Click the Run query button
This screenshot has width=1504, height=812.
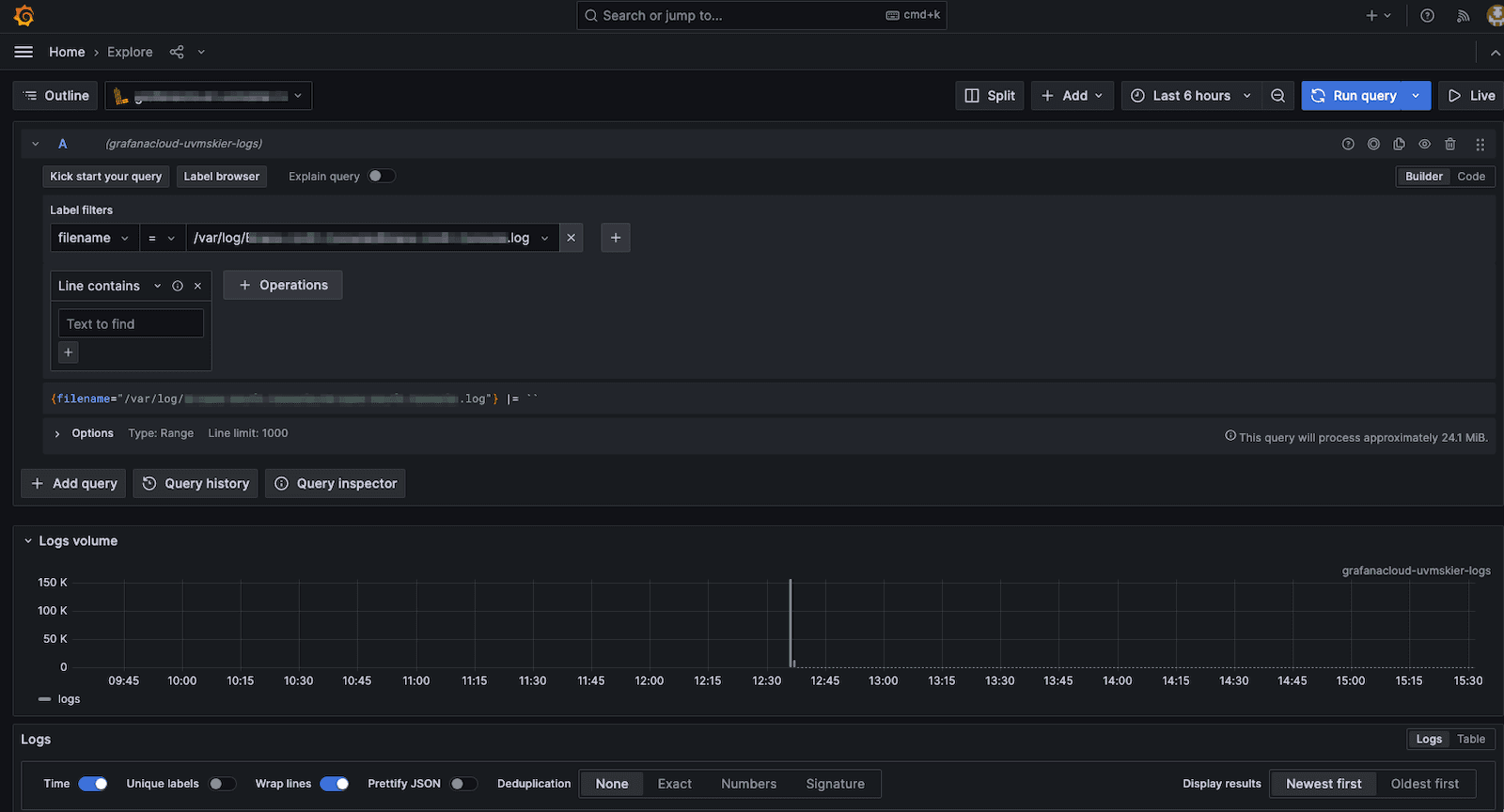(x=1354, y=96)
